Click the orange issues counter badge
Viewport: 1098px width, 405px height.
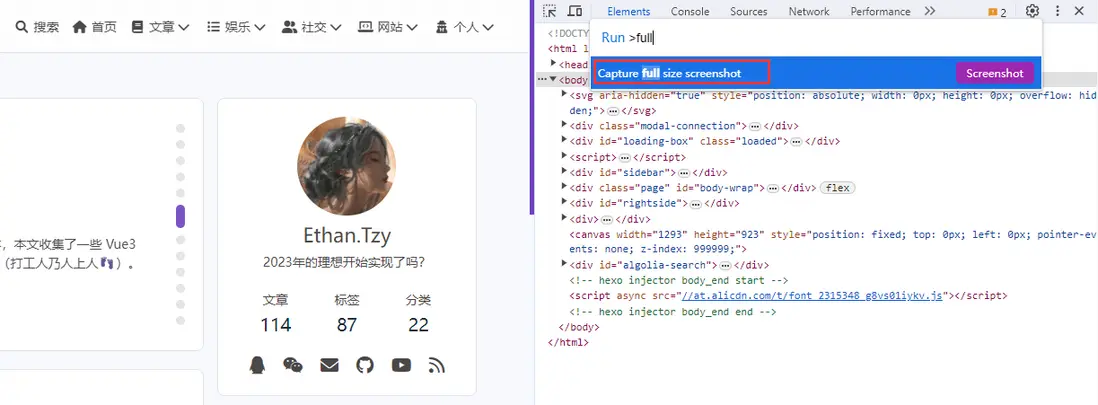pyautogui.click(x=997, y=12)
